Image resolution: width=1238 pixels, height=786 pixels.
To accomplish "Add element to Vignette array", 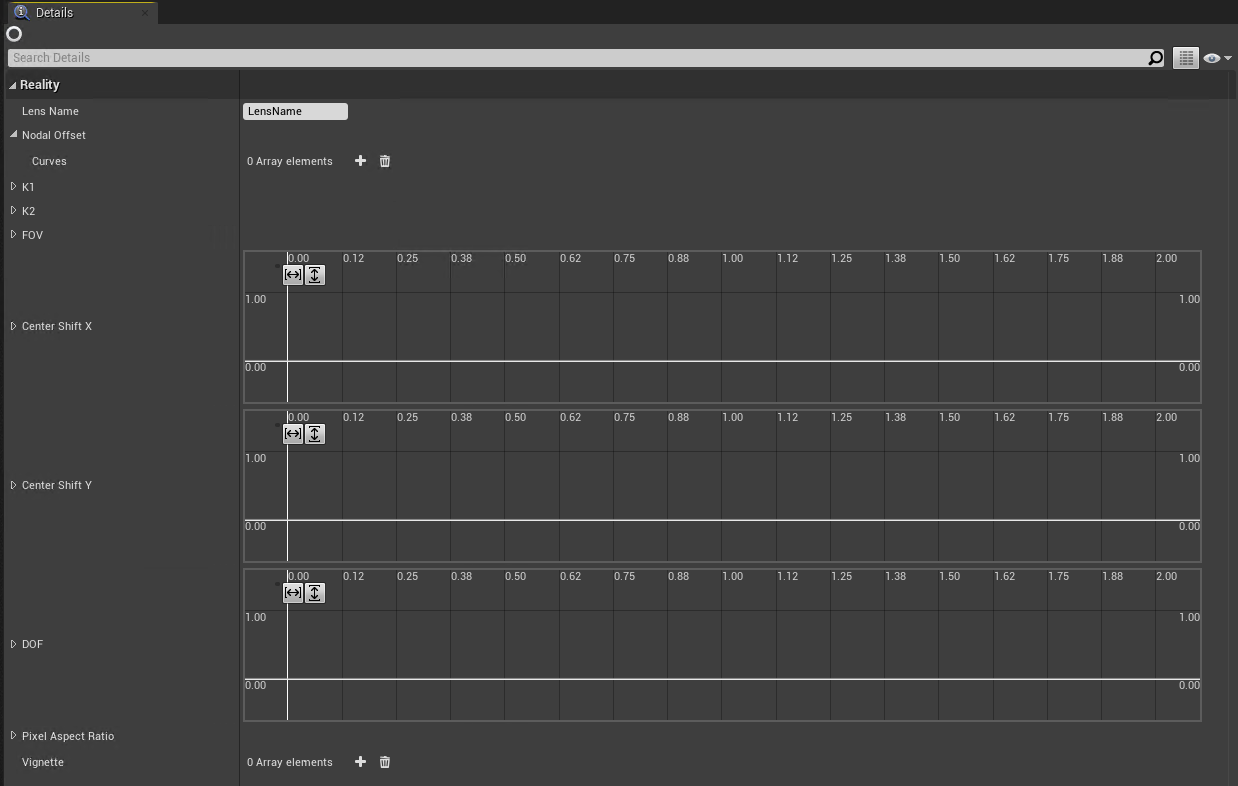I will click(x=360, y=762).
